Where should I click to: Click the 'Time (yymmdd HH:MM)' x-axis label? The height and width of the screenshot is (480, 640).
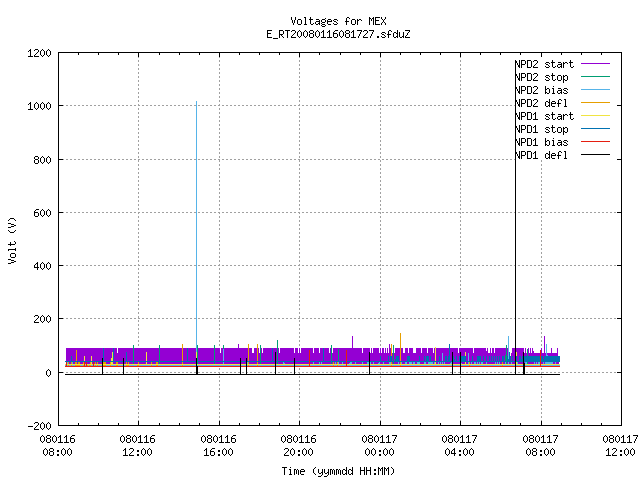(338, 471)
